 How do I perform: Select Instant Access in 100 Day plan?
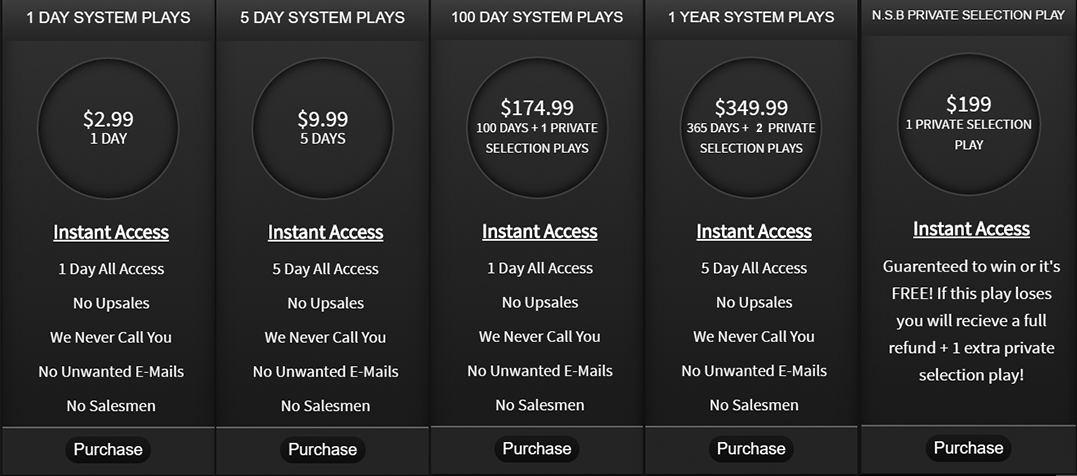539,231
